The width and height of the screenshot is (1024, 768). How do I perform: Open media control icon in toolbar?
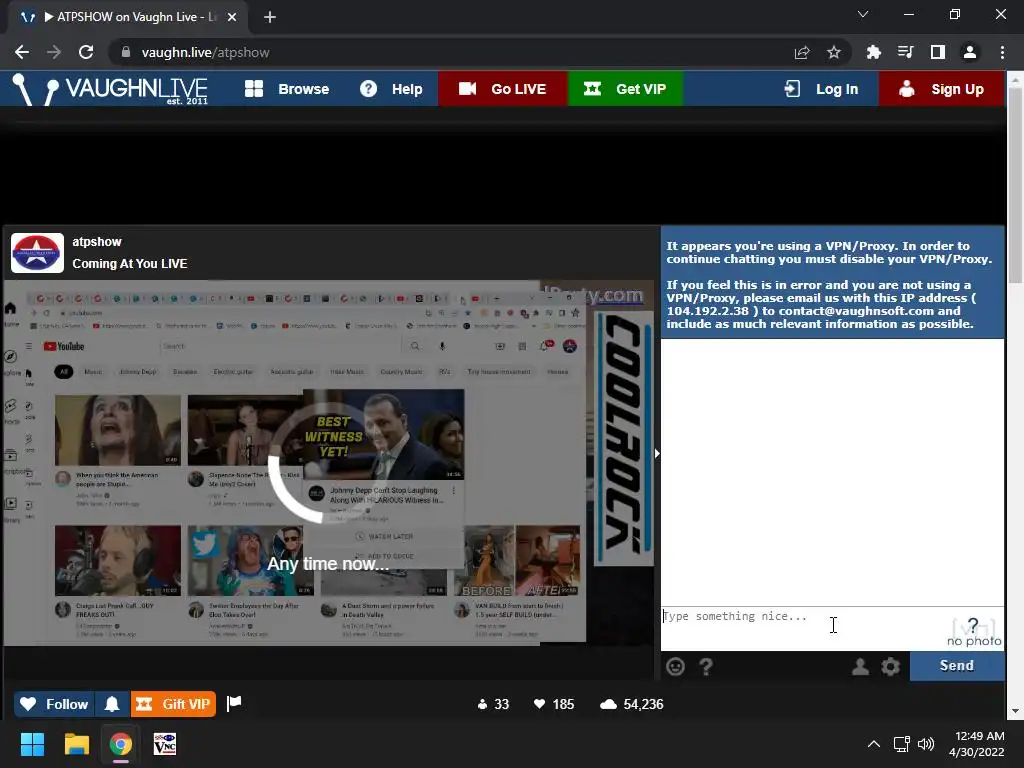click(x=905, y=52)
